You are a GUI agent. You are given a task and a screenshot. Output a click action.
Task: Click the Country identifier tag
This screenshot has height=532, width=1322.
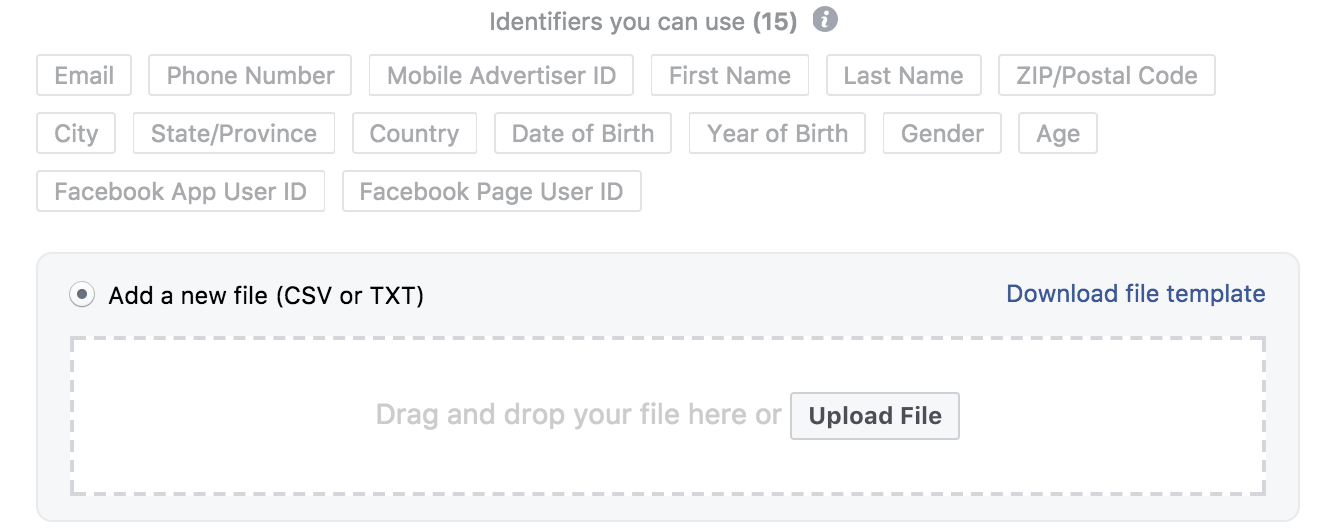point(414,133)
